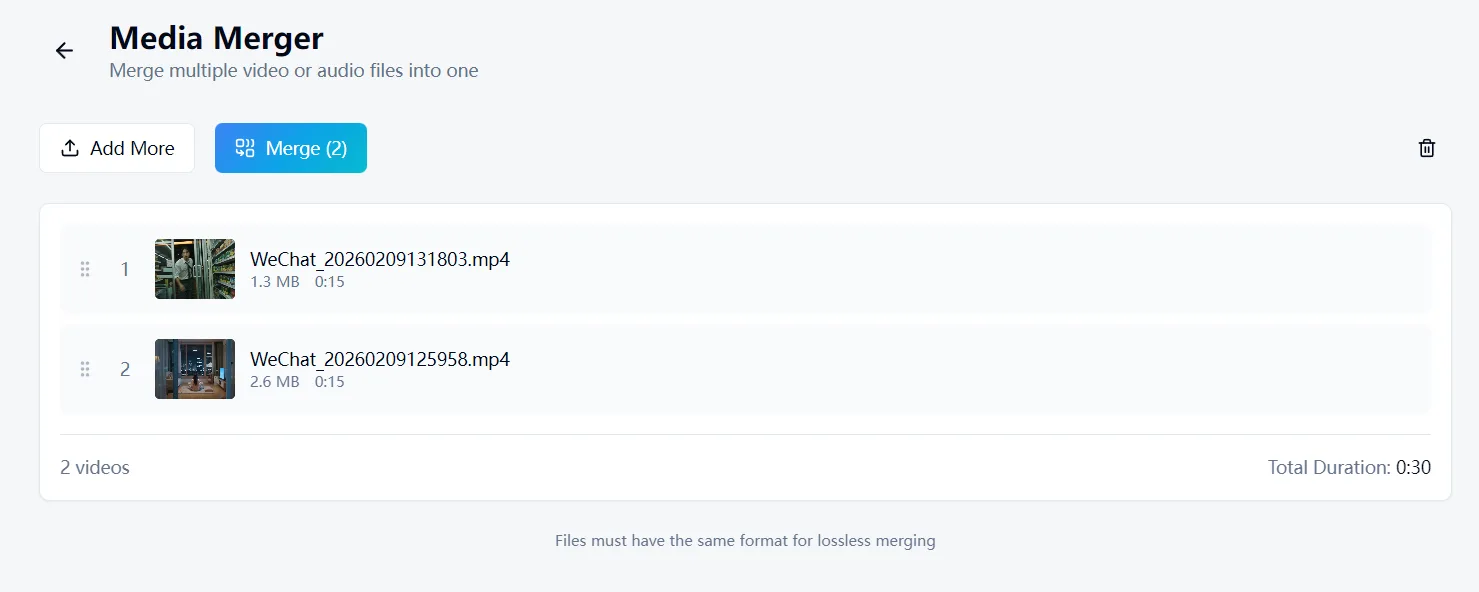The height and width of the screenshot is (592, 1479).
Task: Click the 2.6 MB 0:15 file info
Action: point(297,382)
